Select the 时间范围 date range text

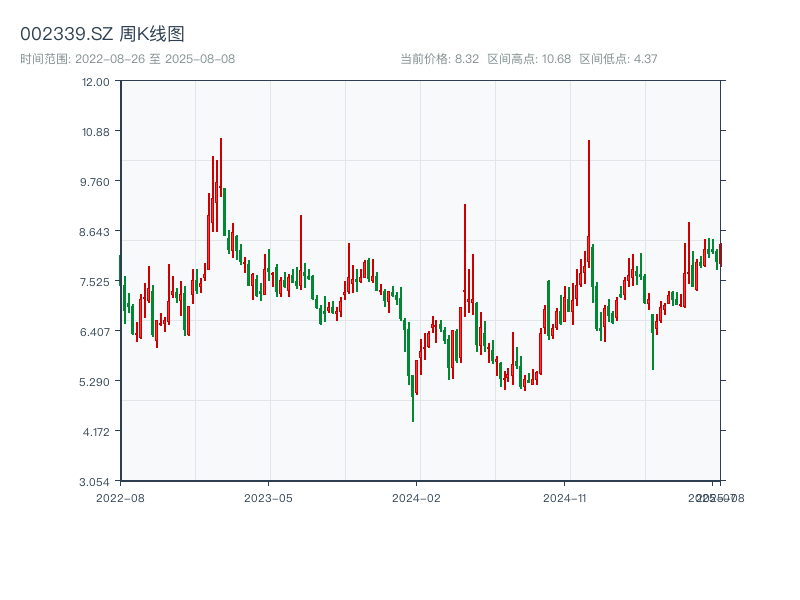click(127, 59)
